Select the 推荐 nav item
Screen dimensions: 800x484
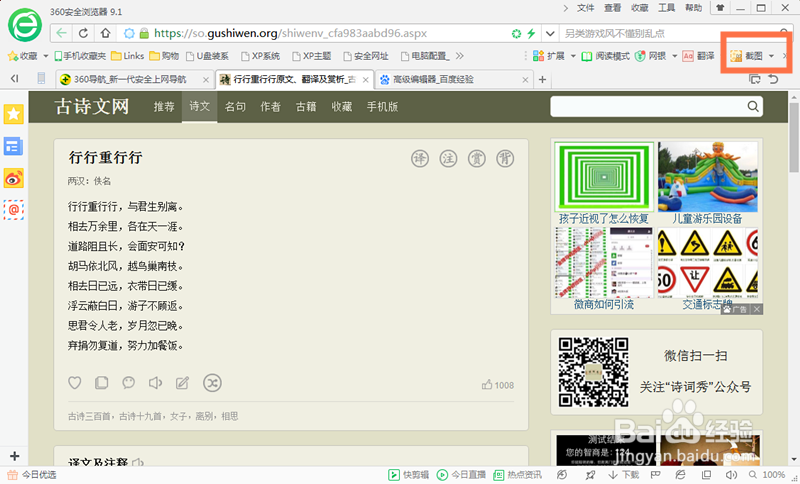click(164, 107)
